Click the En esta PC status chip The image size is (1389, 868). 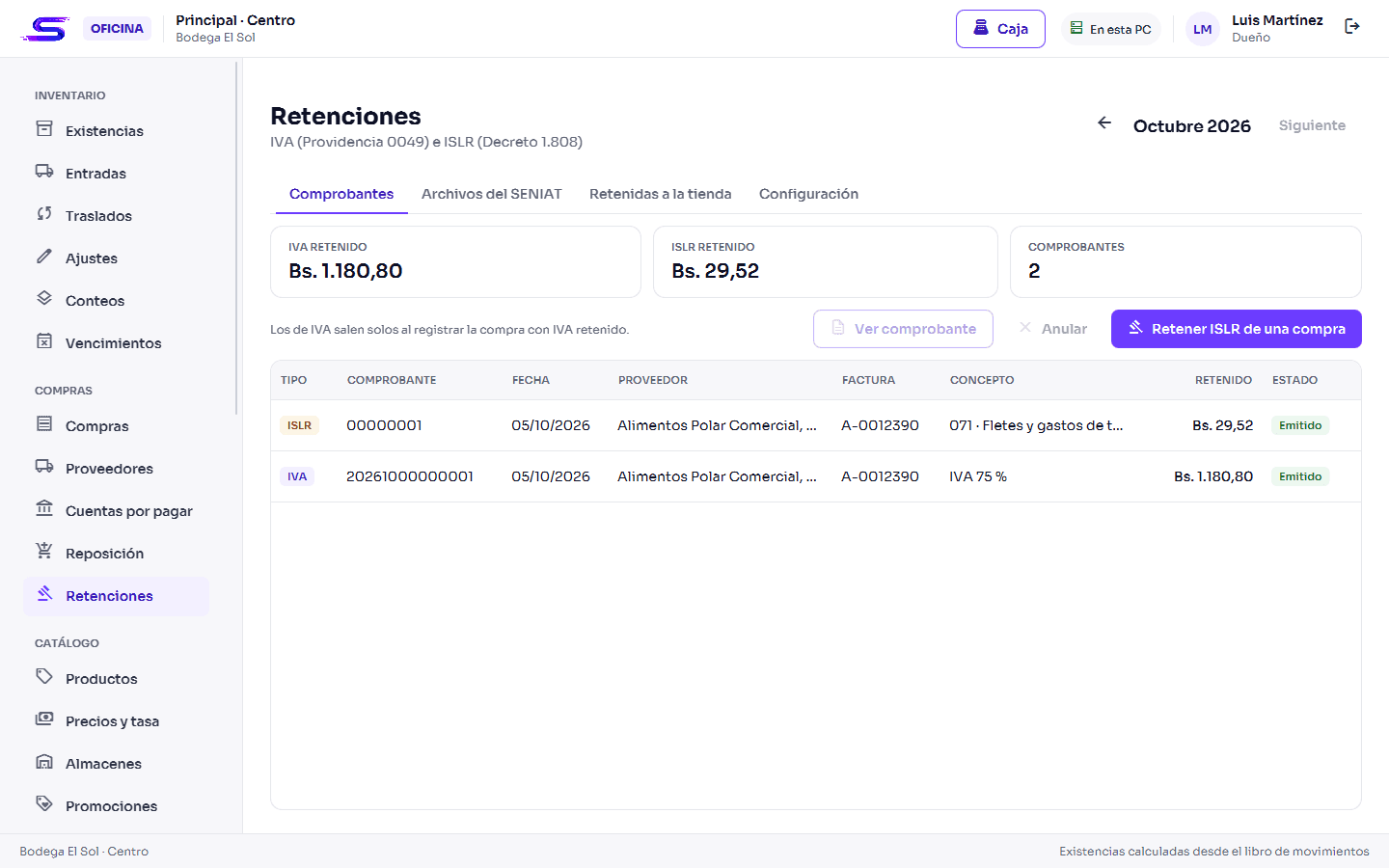coord(1111,29)
